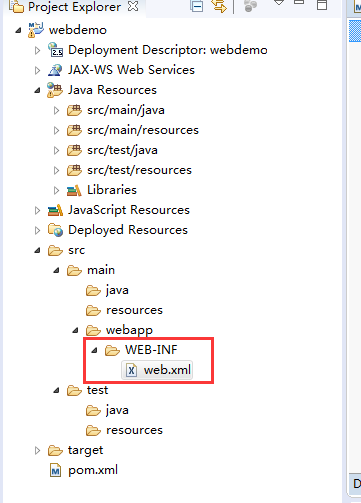
Task: Close the Project Explorer tab
Action: 133,6
